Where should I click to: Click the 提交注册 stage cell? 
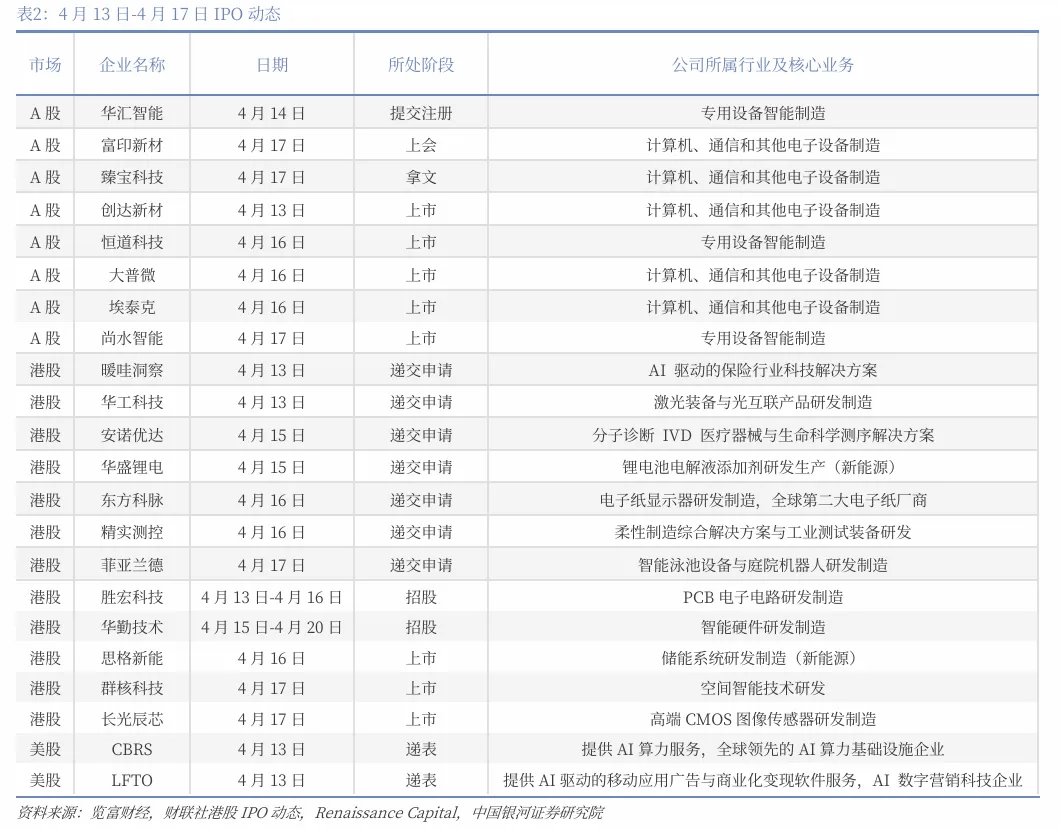tap(421, 113)
